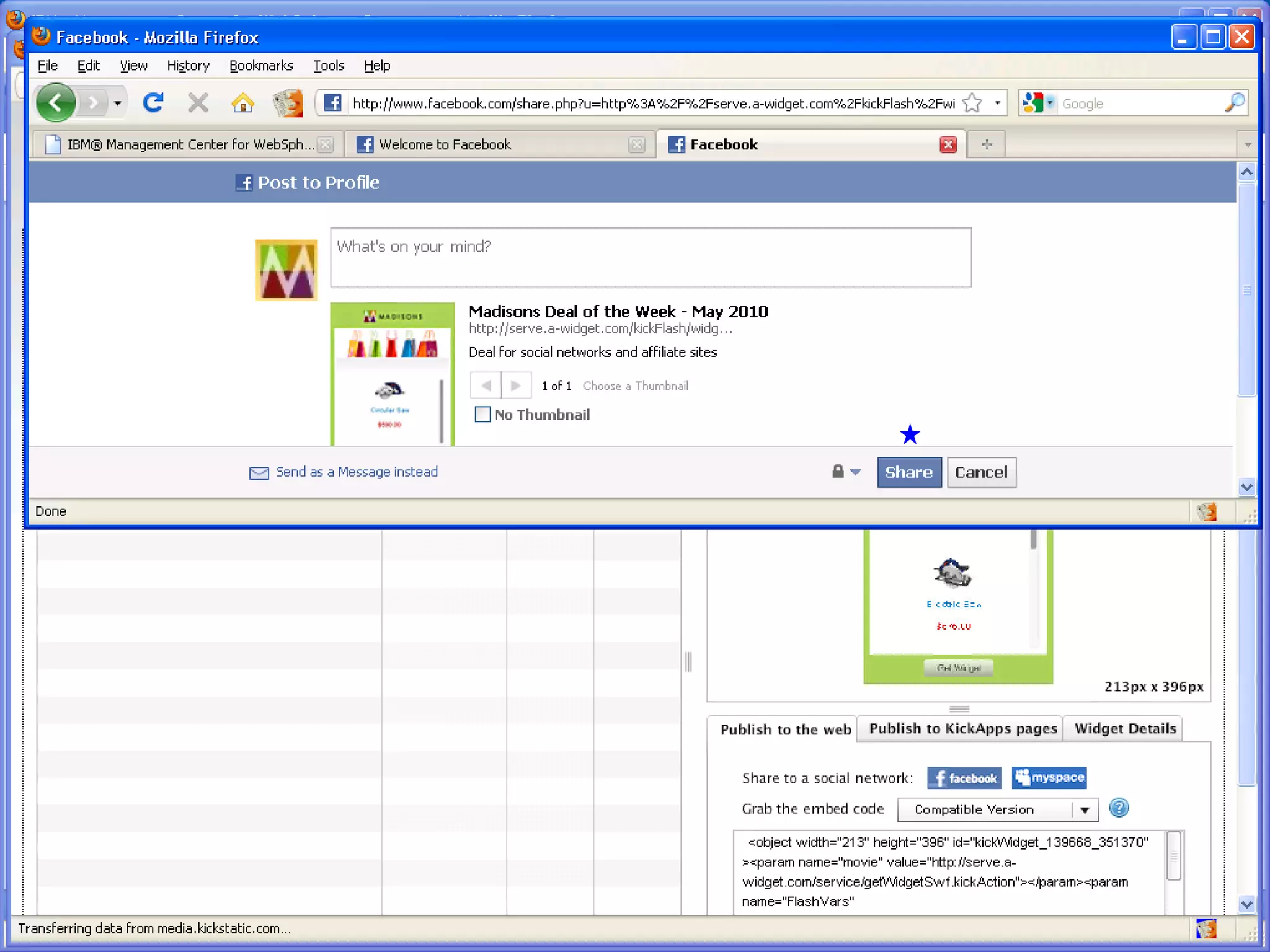Screen dimensions: 1270x952
Task: Click the Share button
Action: [908, 472]
